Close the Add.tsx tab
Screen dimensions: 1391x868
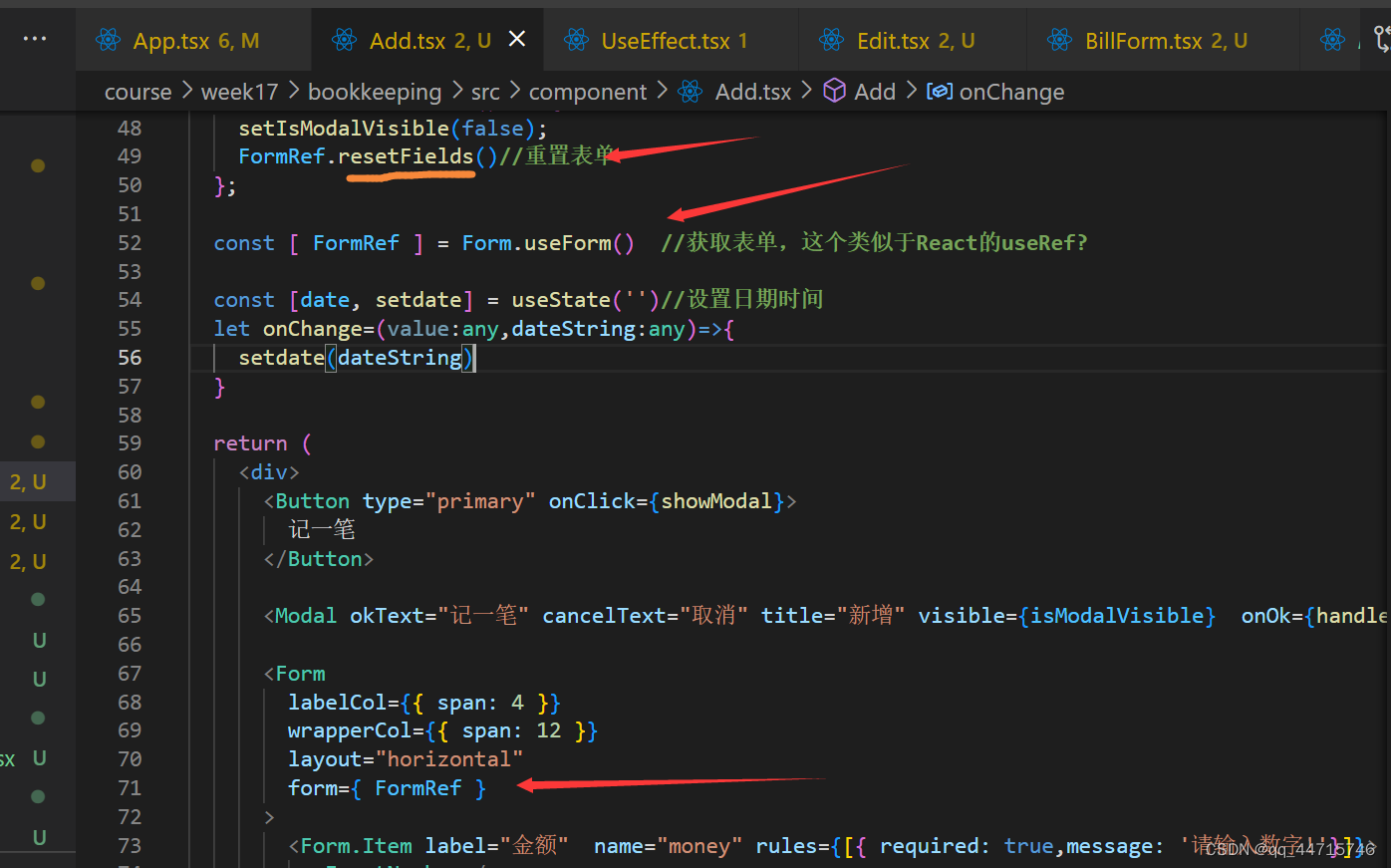[516, 39]
